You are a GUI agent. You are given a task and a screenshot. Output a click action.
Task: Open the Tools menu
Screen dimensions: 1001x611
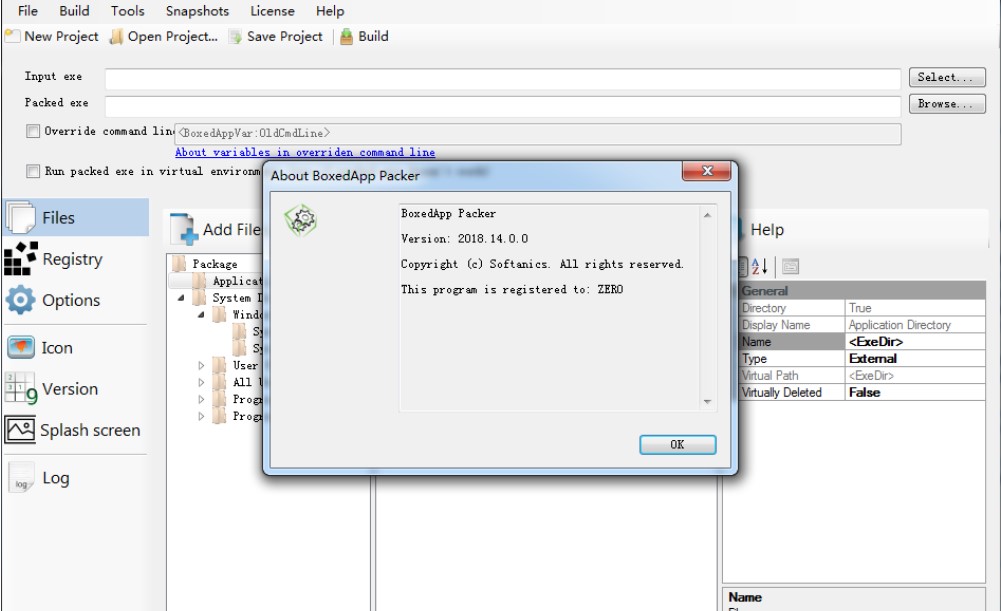pyautogui.click(x=128, y=11)
